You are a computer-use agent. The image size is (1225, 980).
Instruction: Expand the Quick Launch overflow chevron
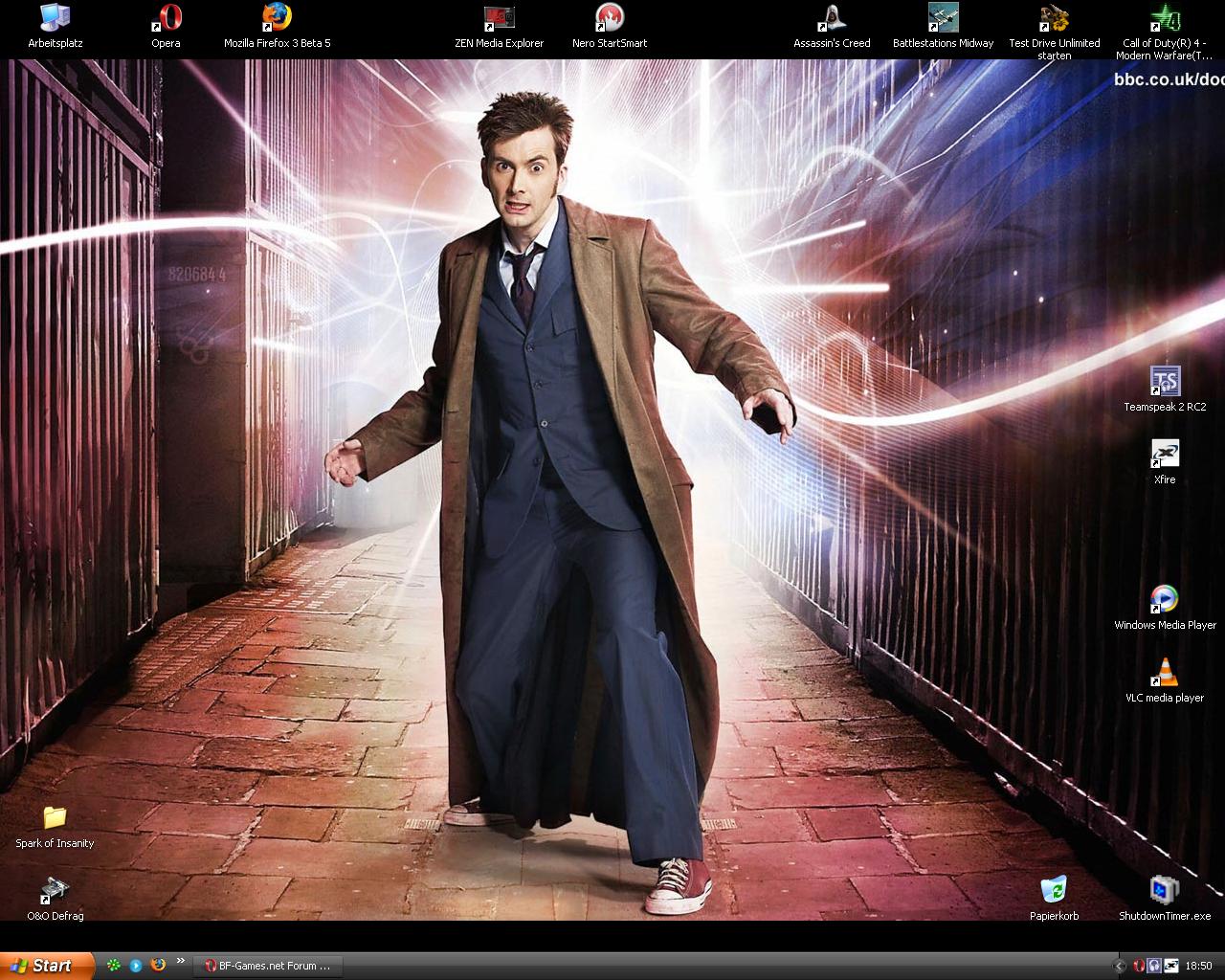click(180, 961)
